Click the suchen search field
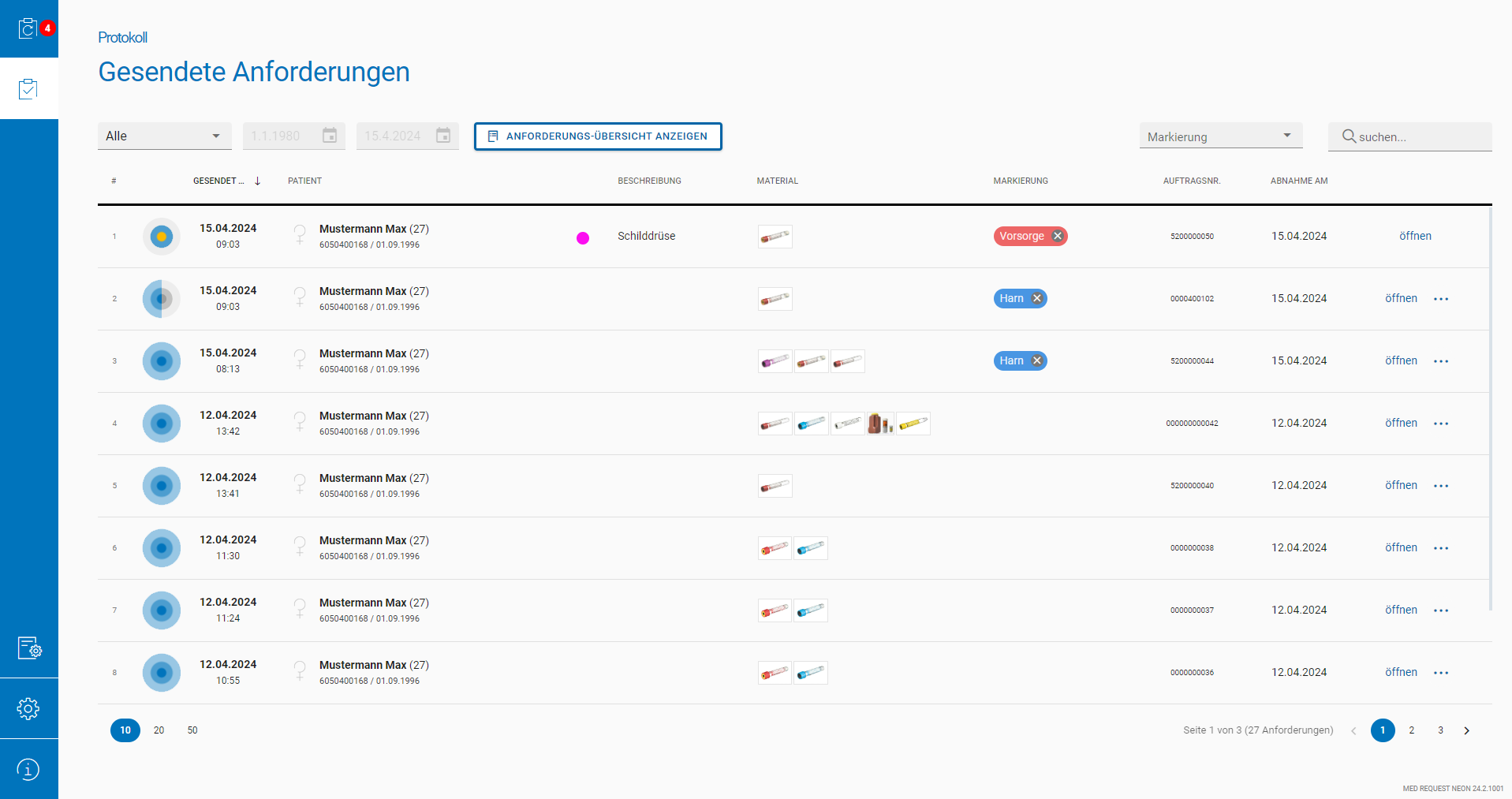 (1410, 136)
